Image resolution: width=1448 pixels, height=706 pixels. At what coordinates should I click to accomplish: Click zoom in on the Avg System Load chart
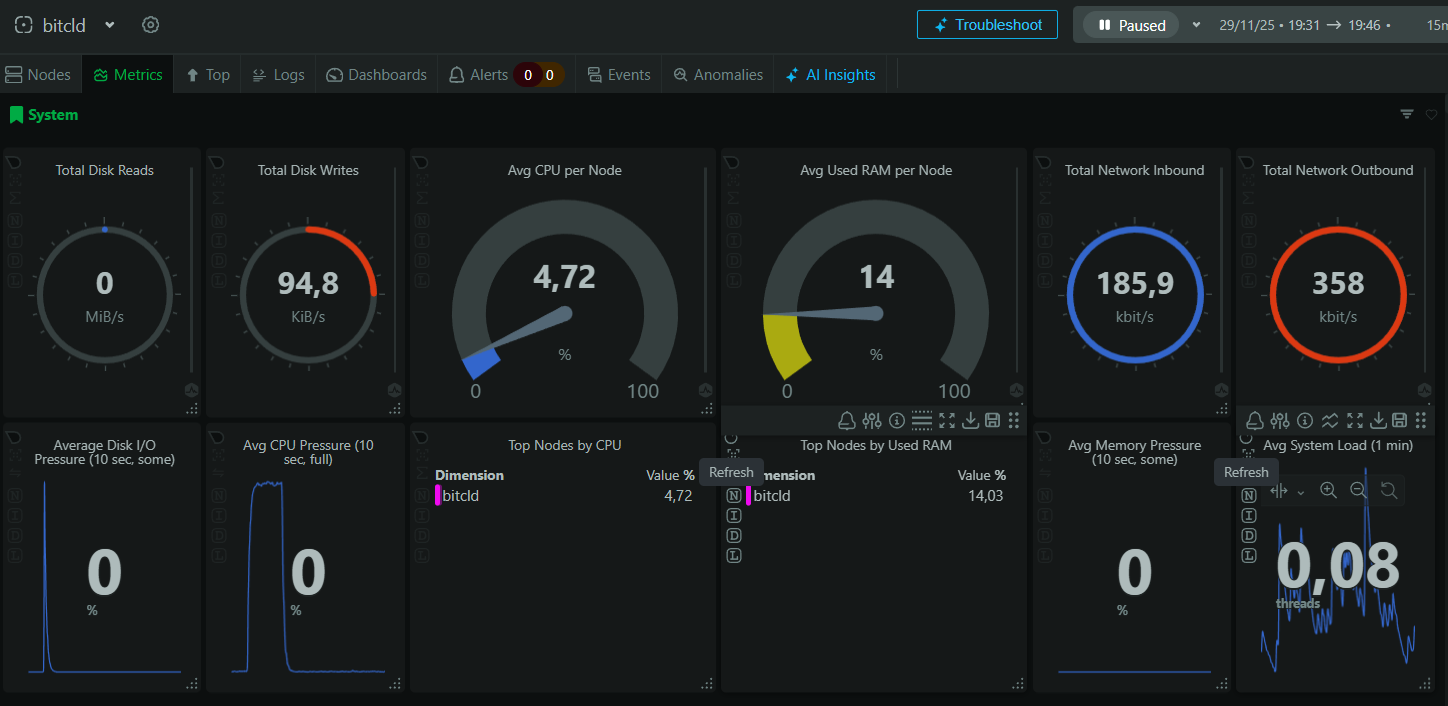(1328, 490)
